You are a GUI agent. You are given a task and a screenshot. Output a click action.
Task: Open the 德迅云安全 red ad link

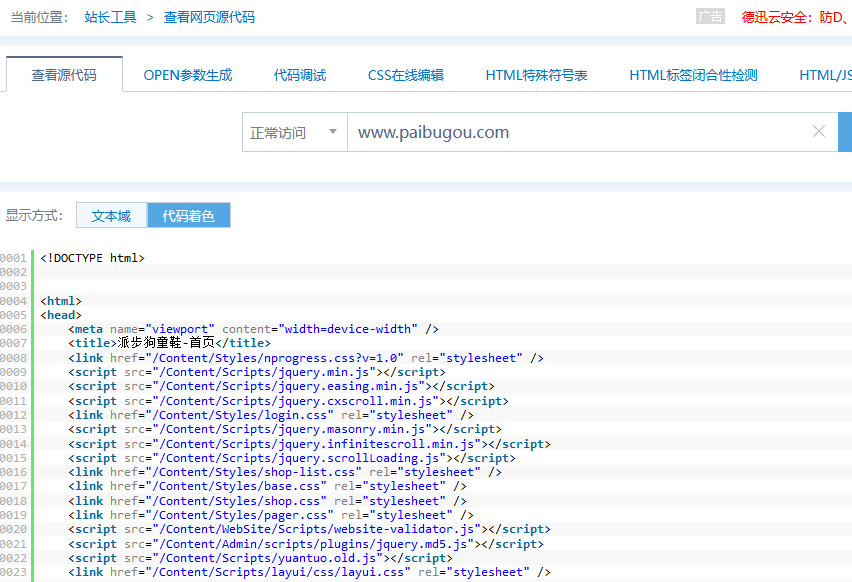coord(796,17)
